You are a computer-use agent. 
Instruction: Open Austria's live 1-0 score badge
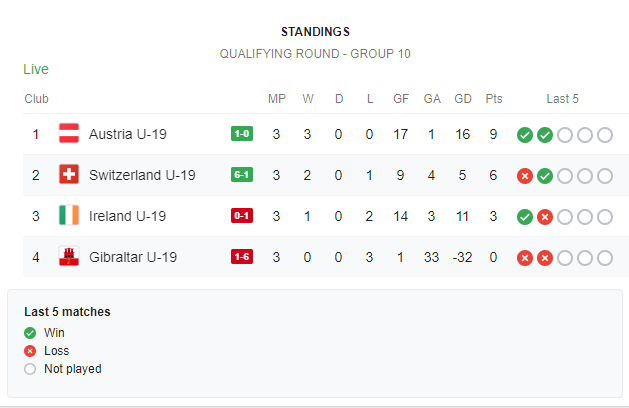pos(242,134)
